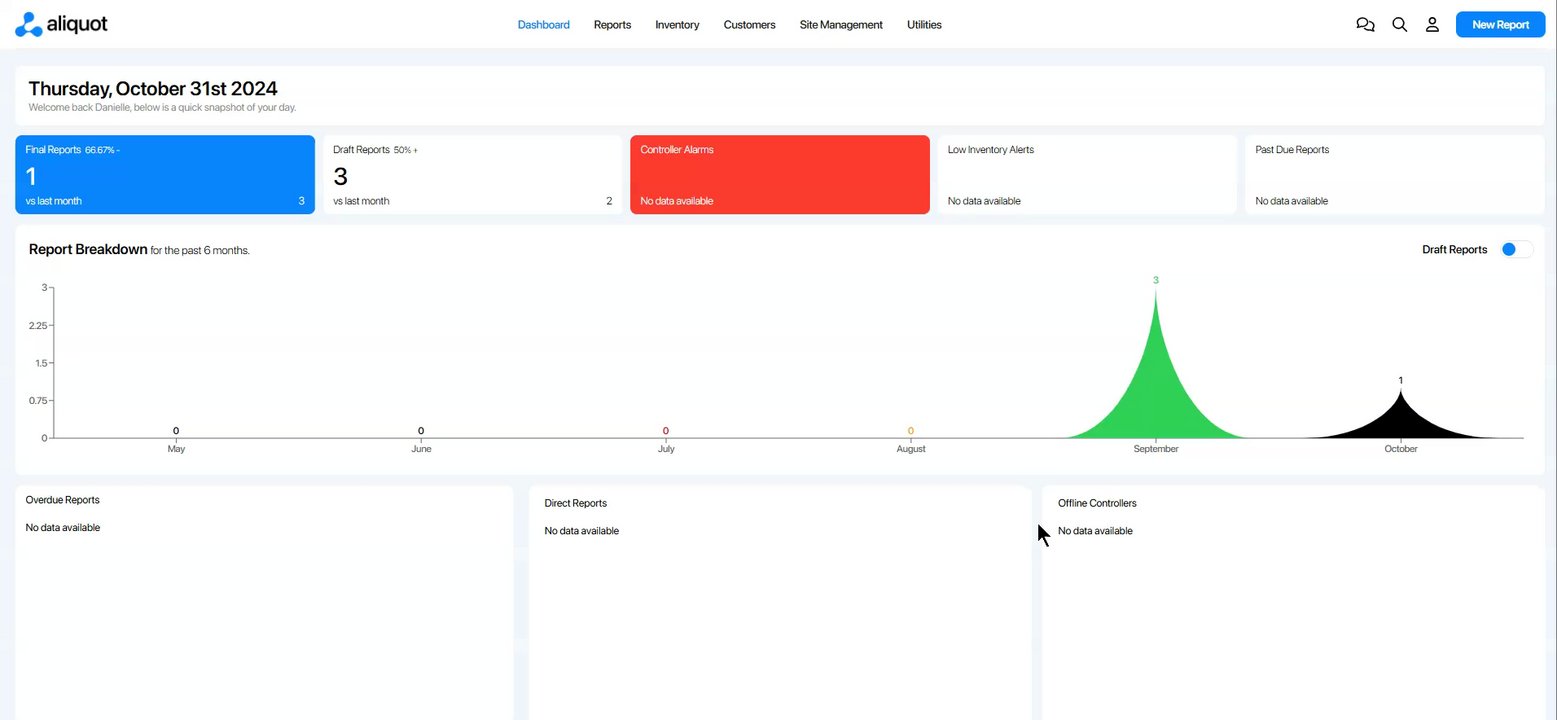Screen dimensions: 1557x720
Task: Open the Draft Reports card
Action: [472, 175]
